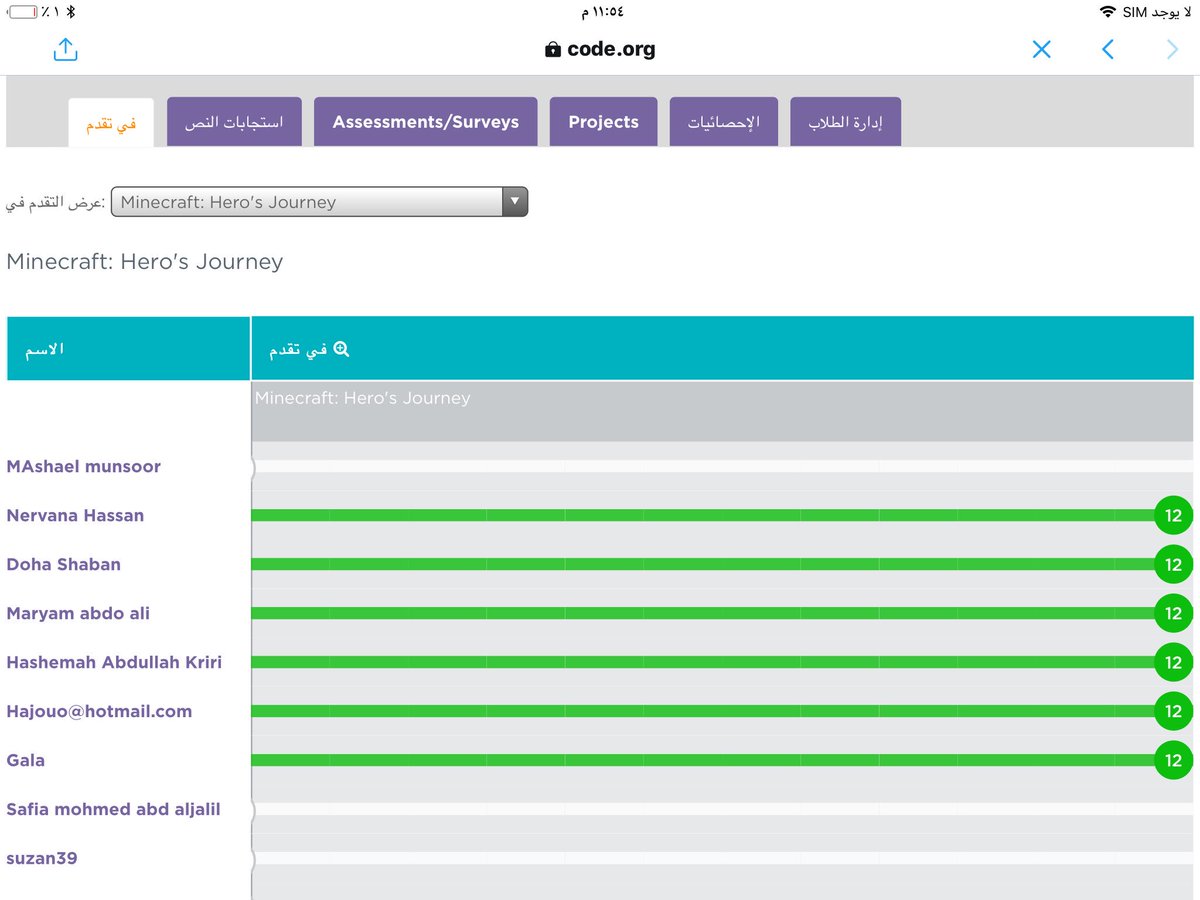Click Nervana Hassan's green progress bar
The image size is (1200, 900).
(703, 515)
